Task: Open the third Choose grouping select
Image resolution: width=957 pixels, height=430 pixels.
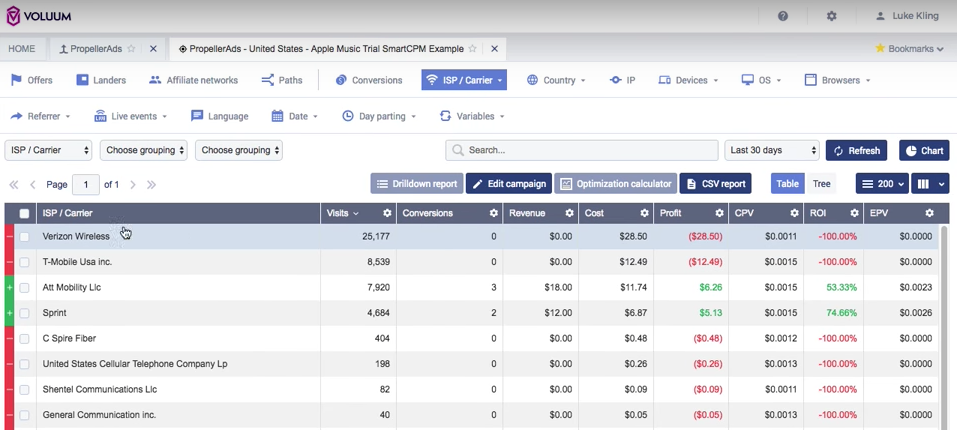Action: pyautogui.click(x=239, y=150)
